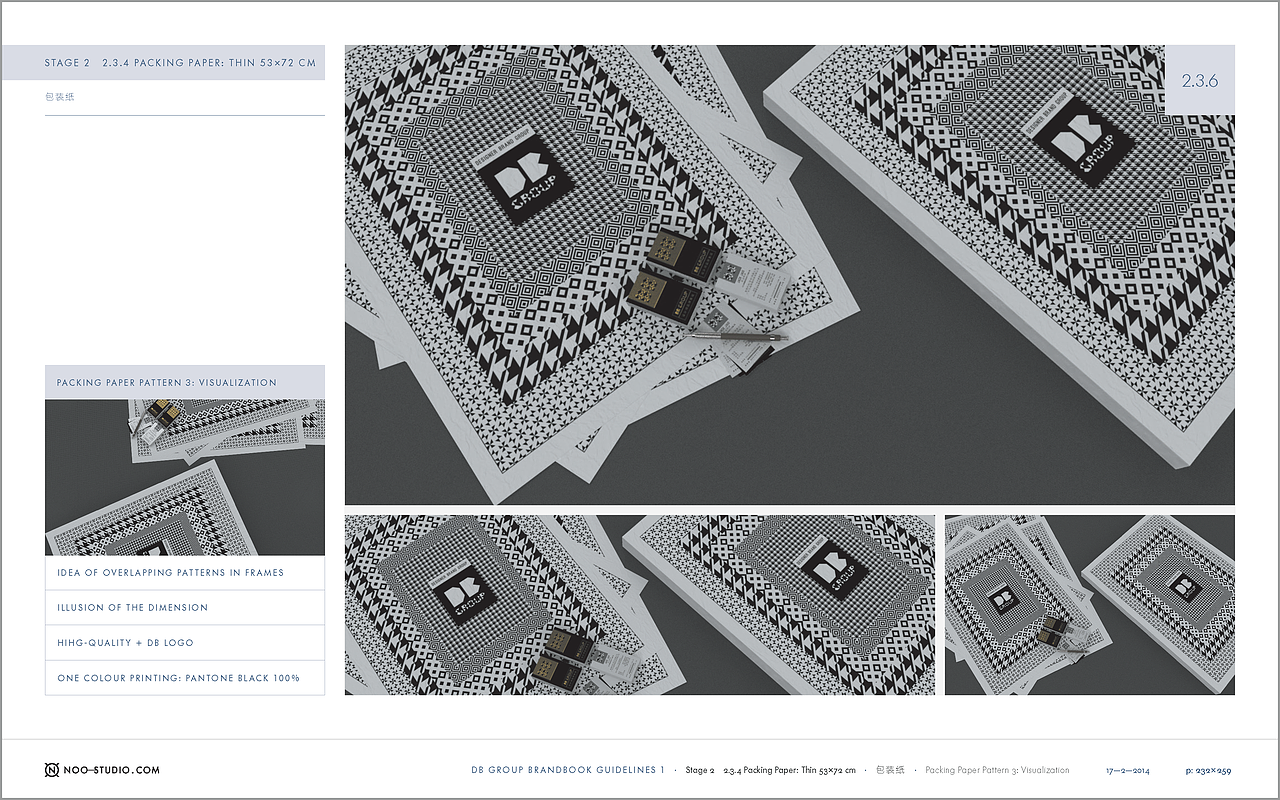This screenshot has width=1280, height=800.
Task: Click 'Stage 2' in the footer breadcrumb
Action: click(x=700, y=770)
